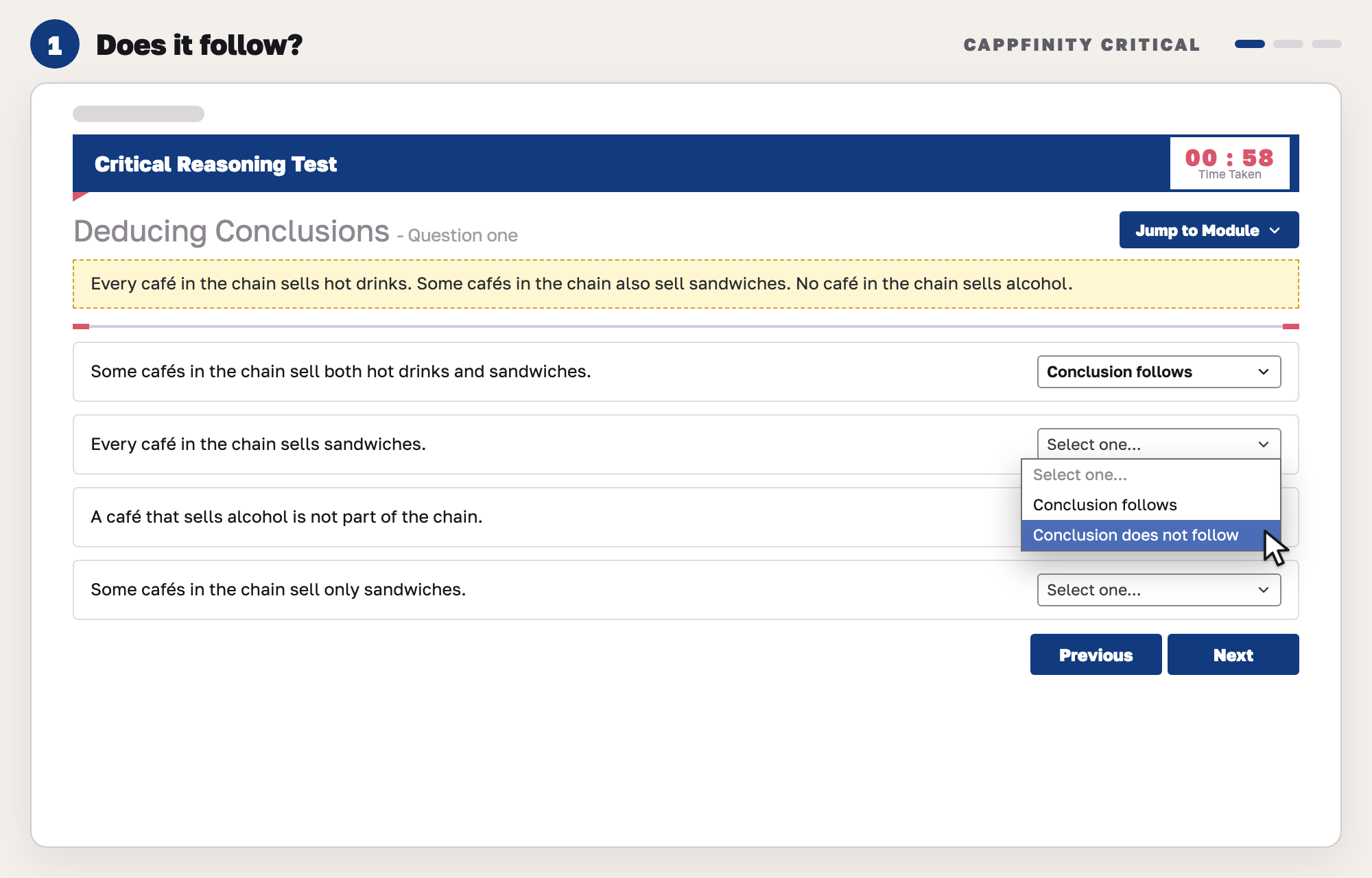Click the number 1 circle badge

click(55, 45)
